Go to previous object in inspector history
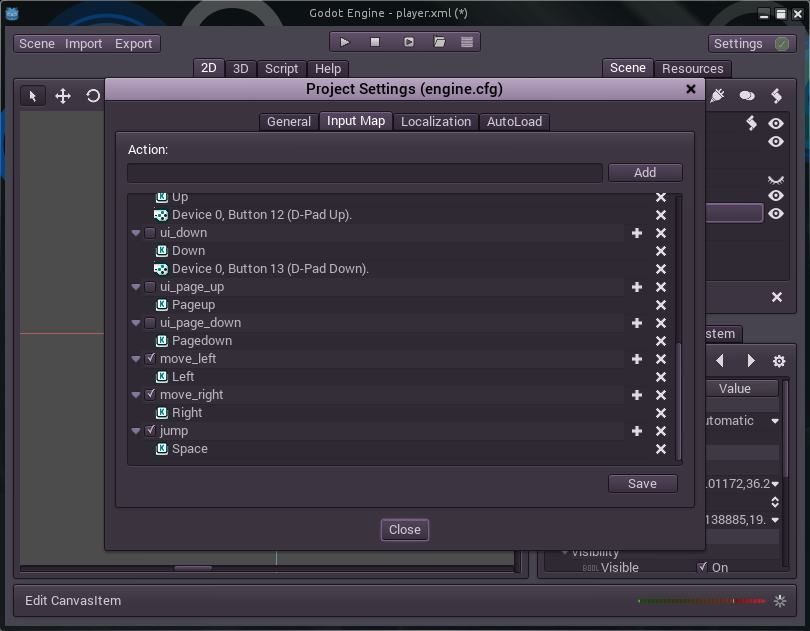Screen dimensions: 810x631 tap(720, 360)
